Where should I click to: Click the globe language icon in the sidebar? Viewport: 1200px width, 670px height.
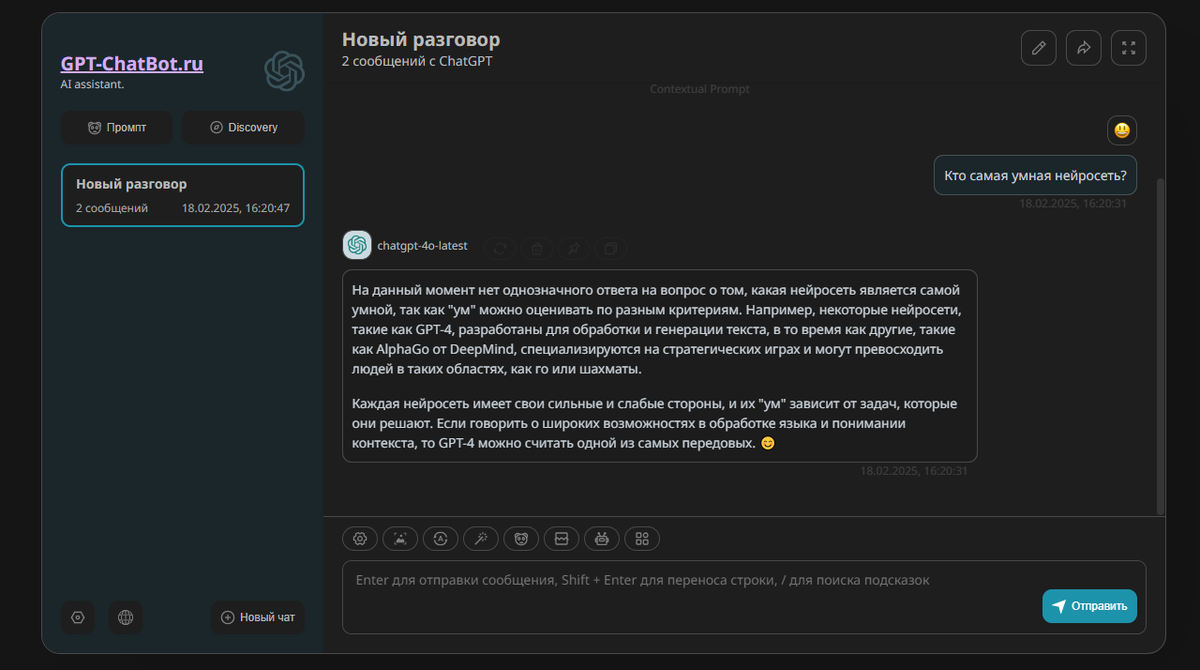[126, 617]
